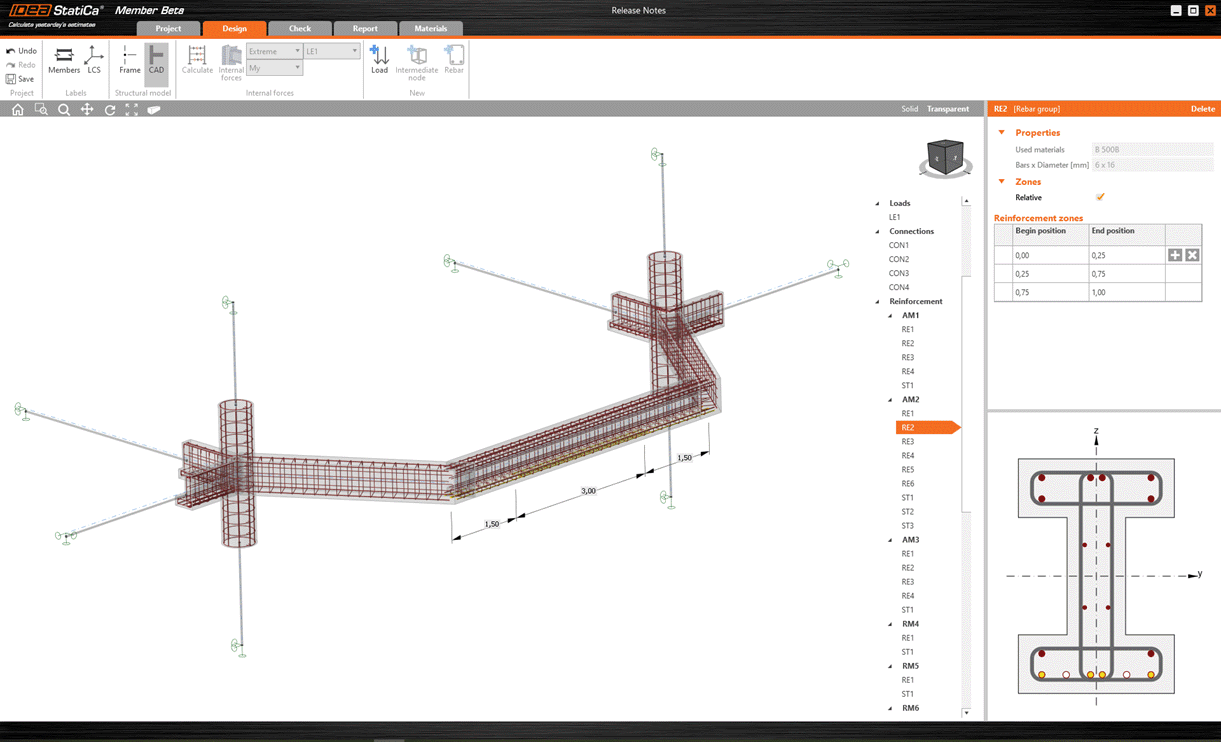Add a reinforcement zone with plus icon
Viewport: 1221px width, 742px height.
tap(1175, 255)
